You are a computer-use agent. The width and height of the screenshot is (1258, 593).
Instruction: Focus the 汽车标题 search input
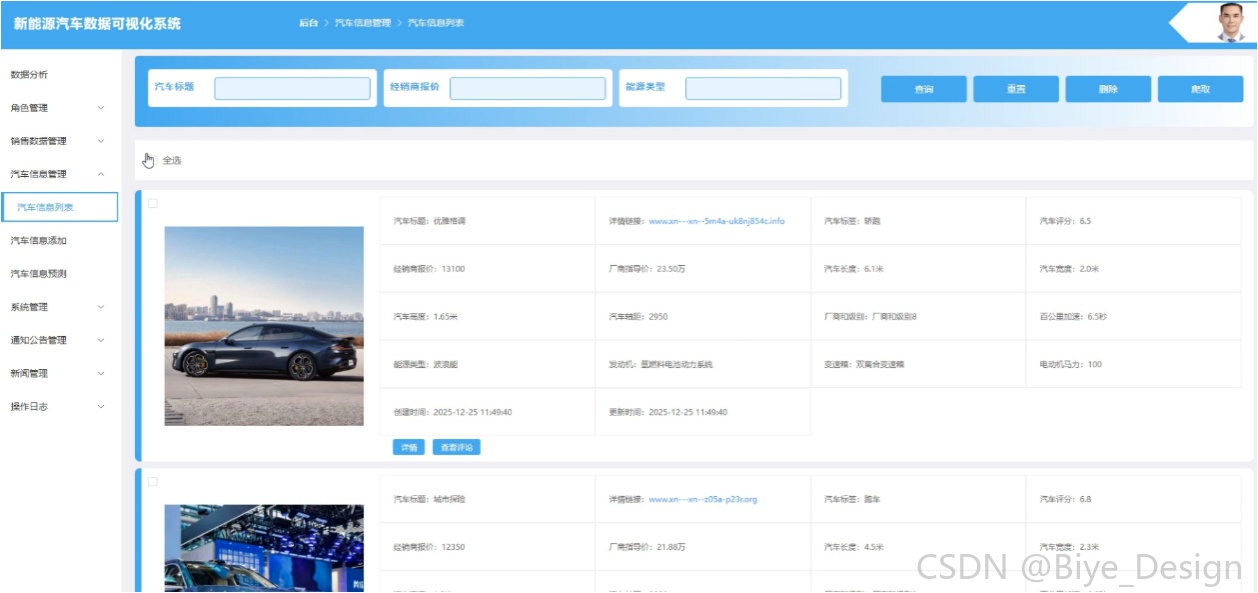pos(292,88)
